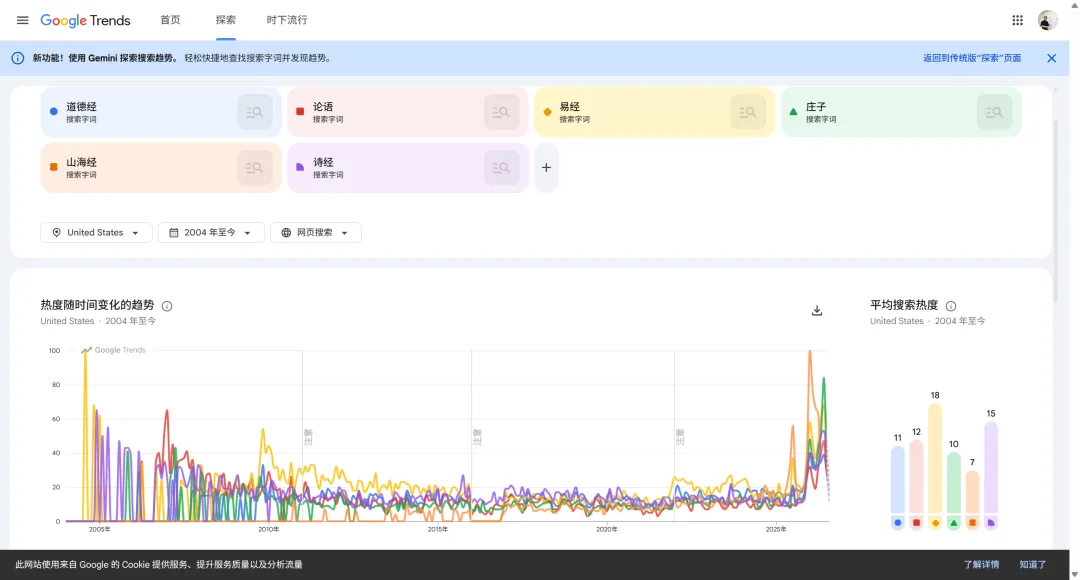This screenshot has width=1080, height=580.
Task: Click the purple bar labeled 15
Action: tap(990, 467)
